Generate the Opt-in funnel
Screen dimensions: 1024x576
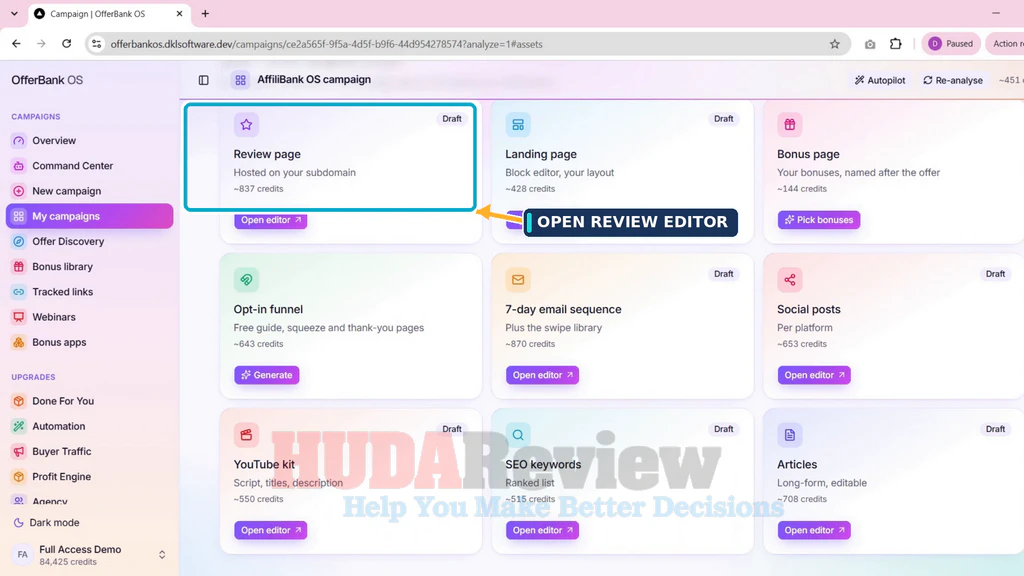(266, 375)
